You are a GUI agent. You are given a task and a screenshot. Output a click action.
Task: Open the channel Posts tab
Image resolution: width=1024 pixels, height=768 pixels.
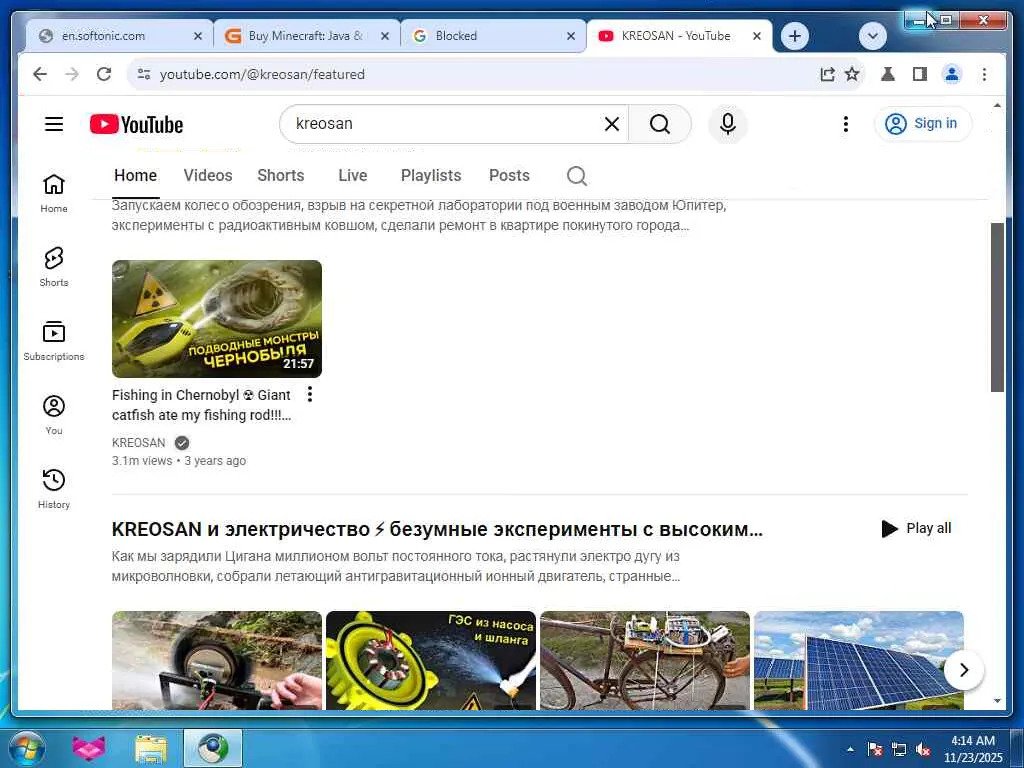pos(509,176)
